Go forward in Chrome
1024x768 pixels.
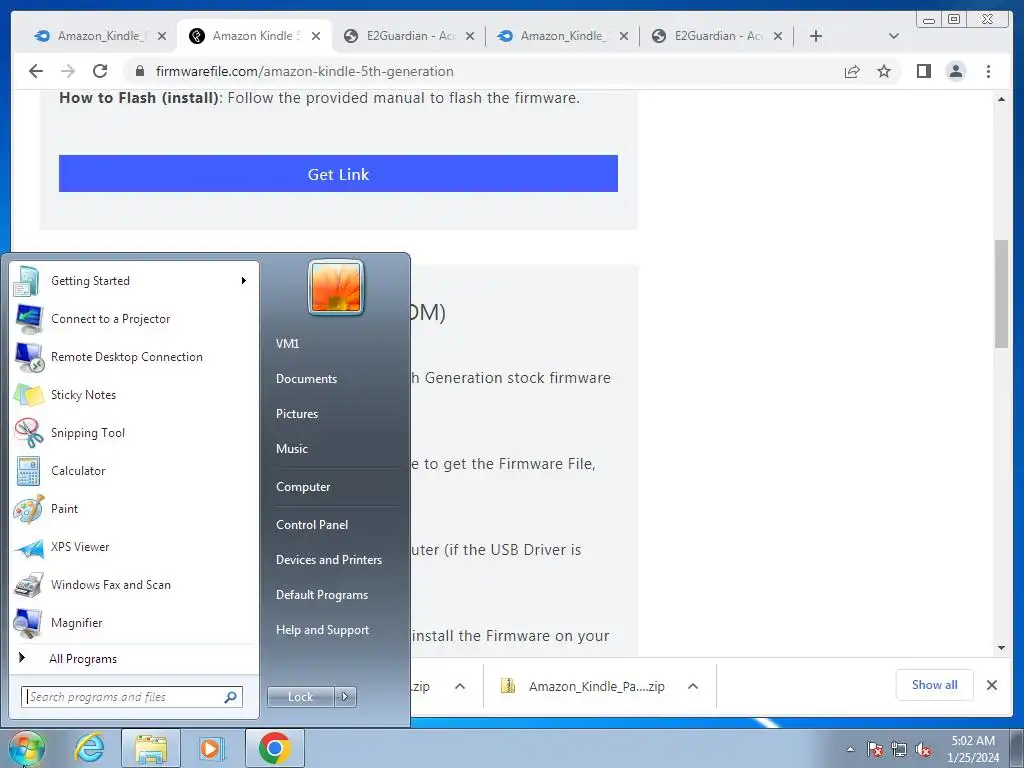pyautogui.click(x=67, y=71)
